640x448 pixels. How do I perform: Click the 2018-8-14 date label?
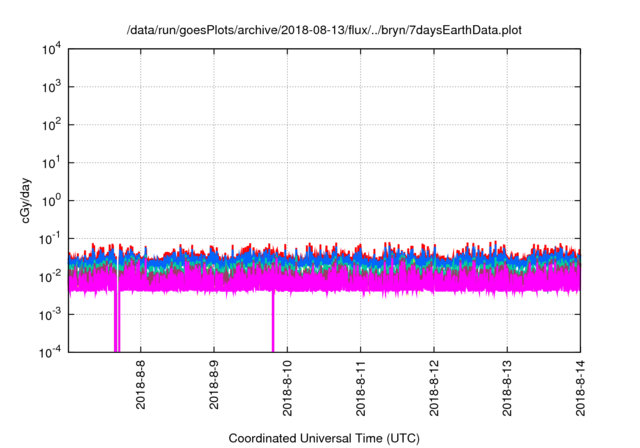(x=580, y=388)
